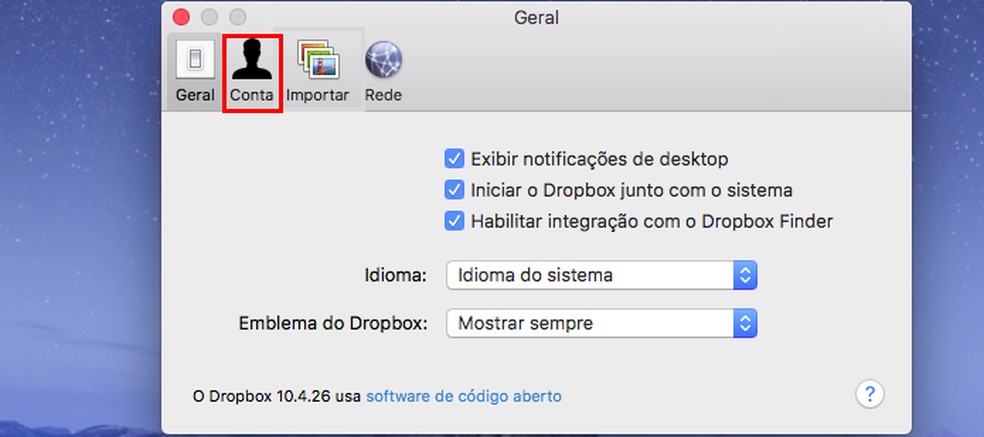Open the Geral preferences switch icon
Screen dimensions: 984x437
[x=195, y=61]
